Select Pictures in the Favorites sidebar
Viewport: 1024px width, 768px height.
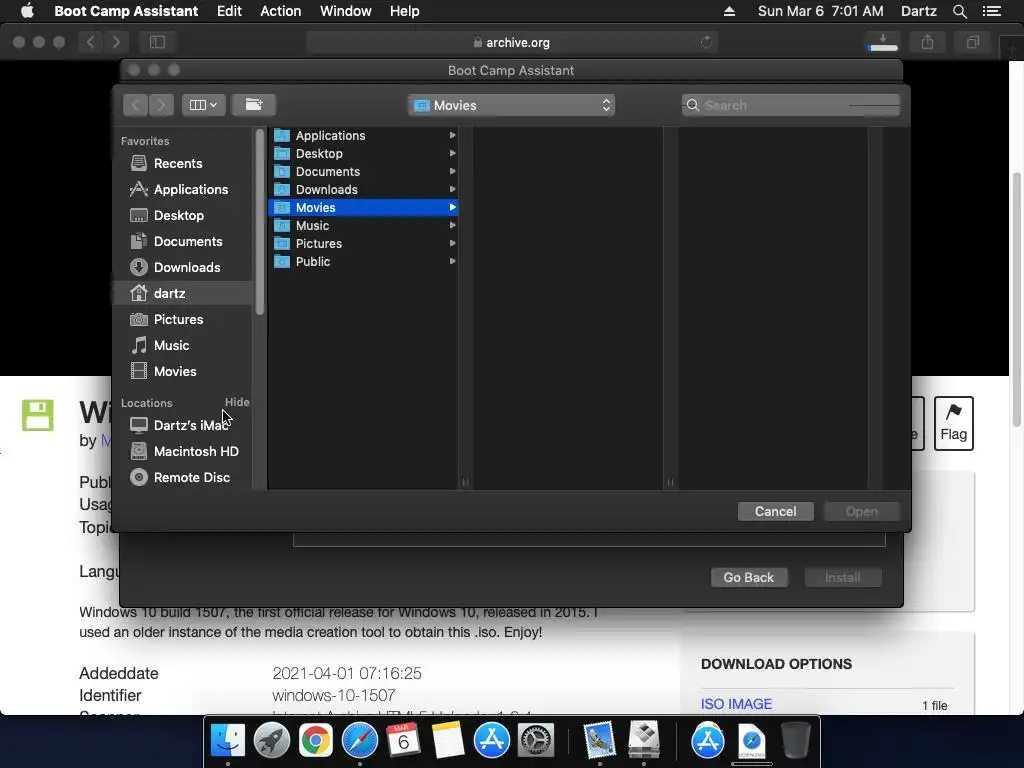(178, 319)
